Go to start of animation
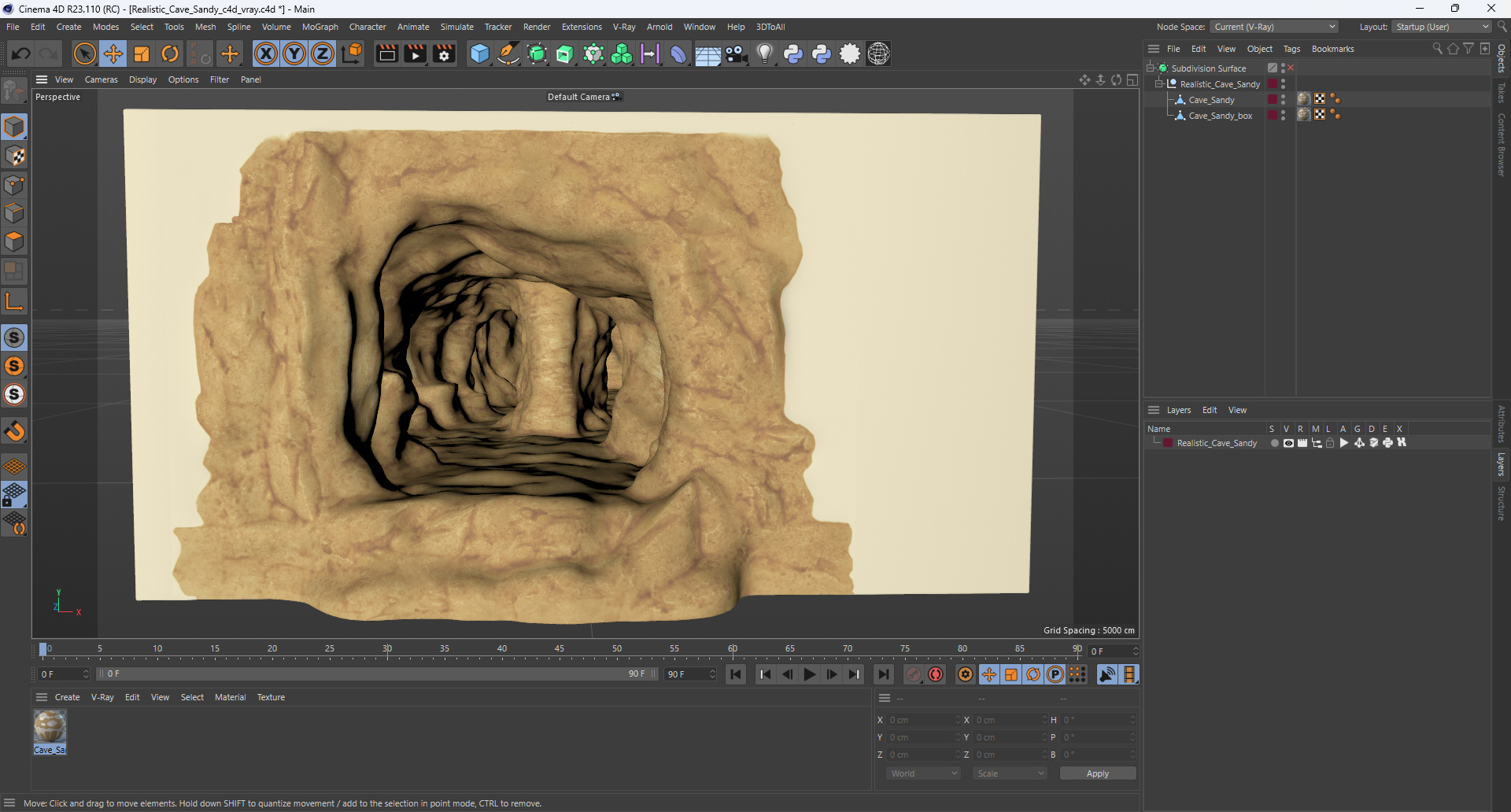This screenshot has width=1511, height=812. [x=736, y=674]
